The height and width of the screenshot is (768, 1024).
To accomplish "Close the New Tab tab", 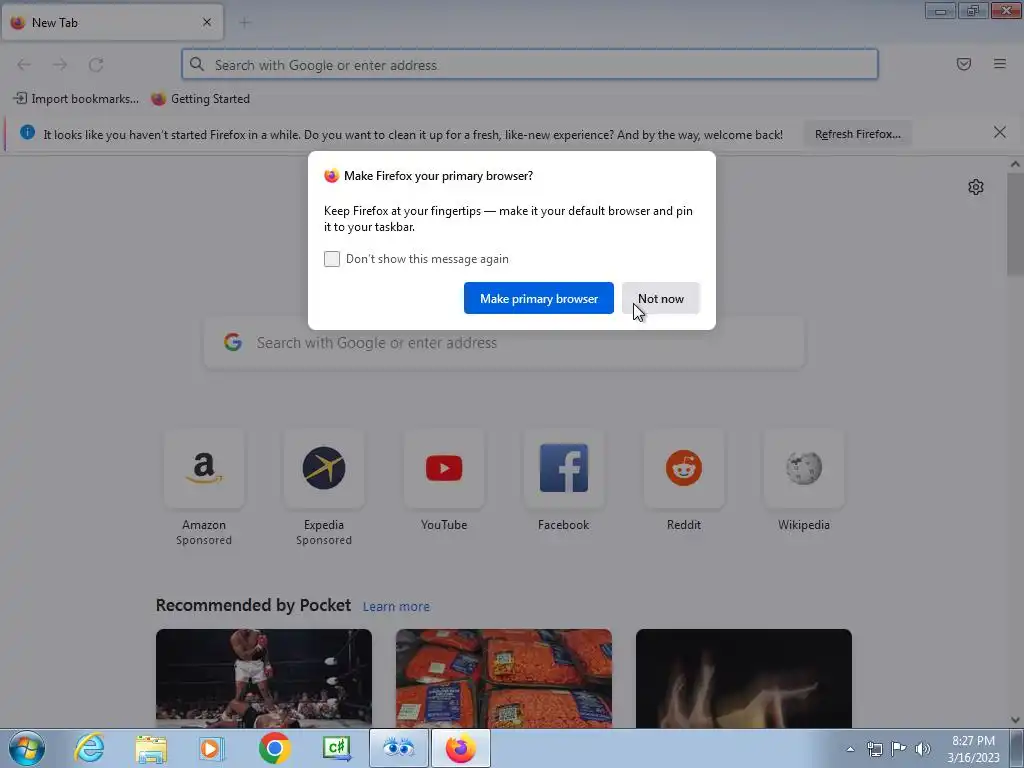I will [x=206, y=22].
